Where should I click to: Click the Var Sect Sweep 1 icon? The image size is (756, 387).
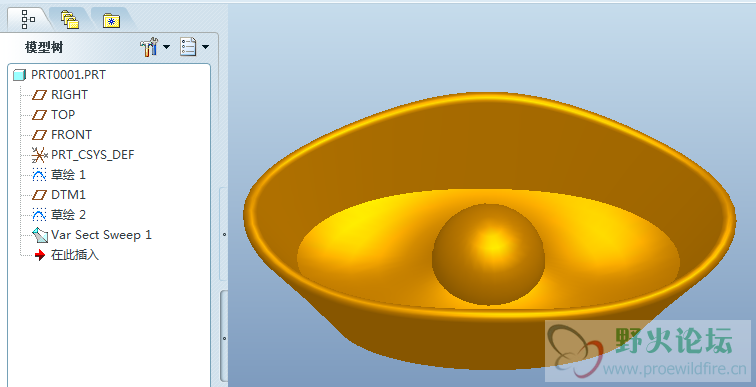tap(40, 235)
